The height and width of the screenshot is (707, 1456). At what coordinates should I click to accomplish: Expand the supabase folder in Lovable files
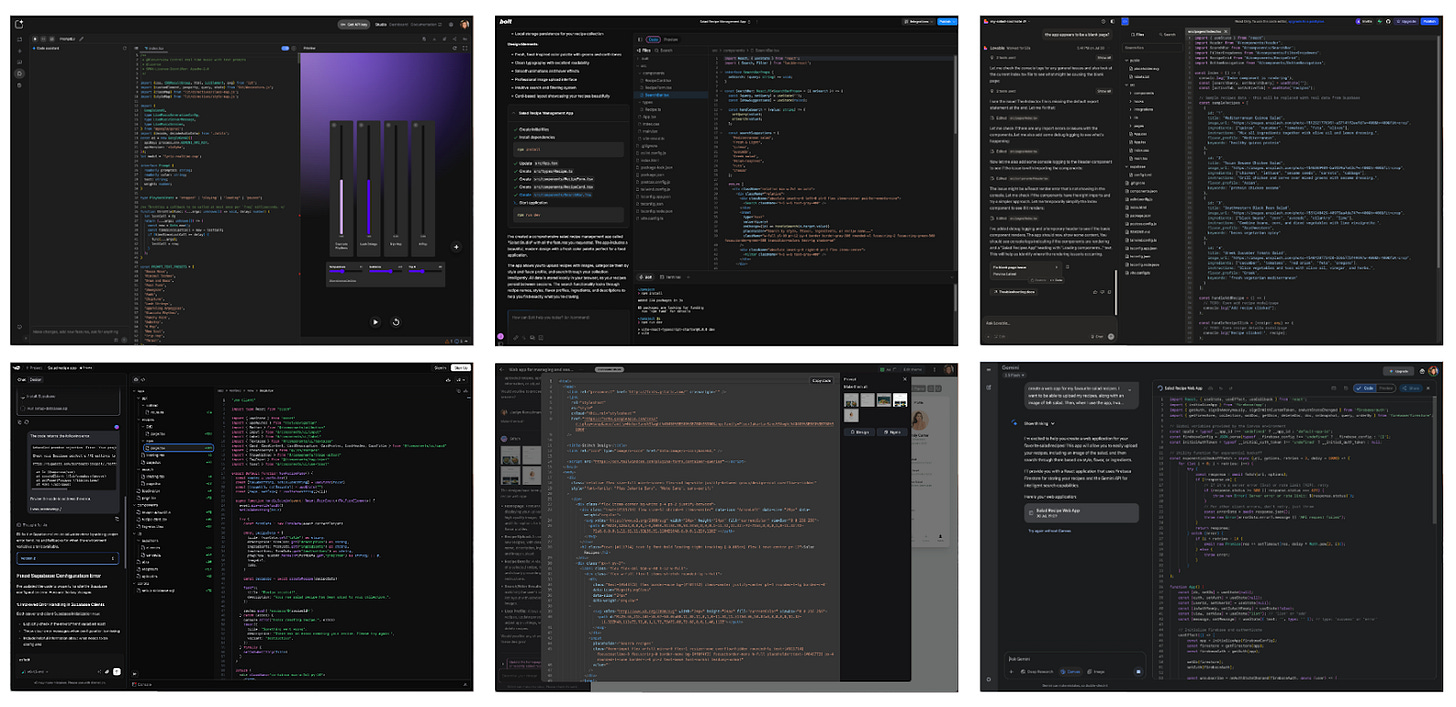tap(1135, 166)
